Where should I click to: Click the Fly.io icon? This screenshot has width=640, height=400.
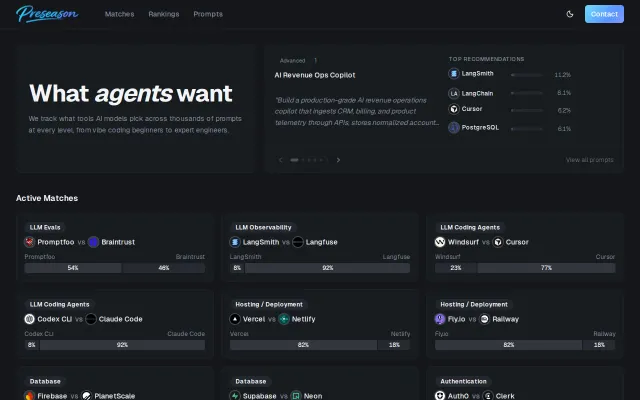[440, 319]
